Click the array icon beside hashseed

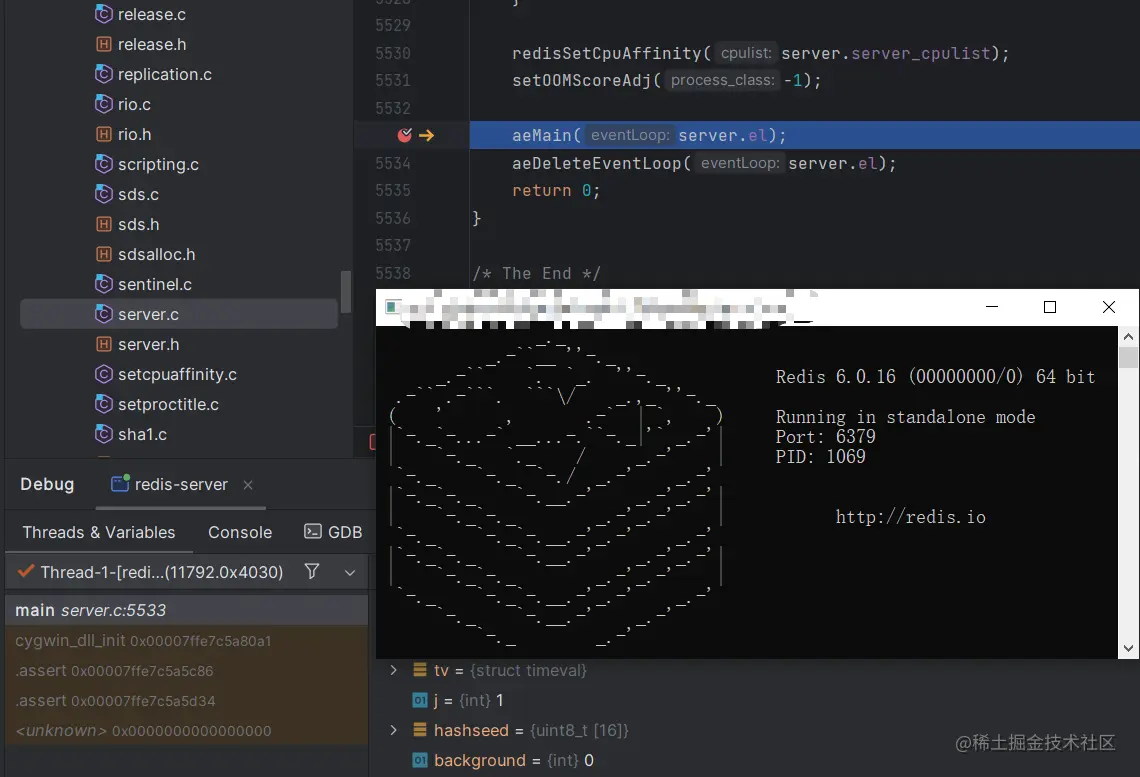coord(420,730)
